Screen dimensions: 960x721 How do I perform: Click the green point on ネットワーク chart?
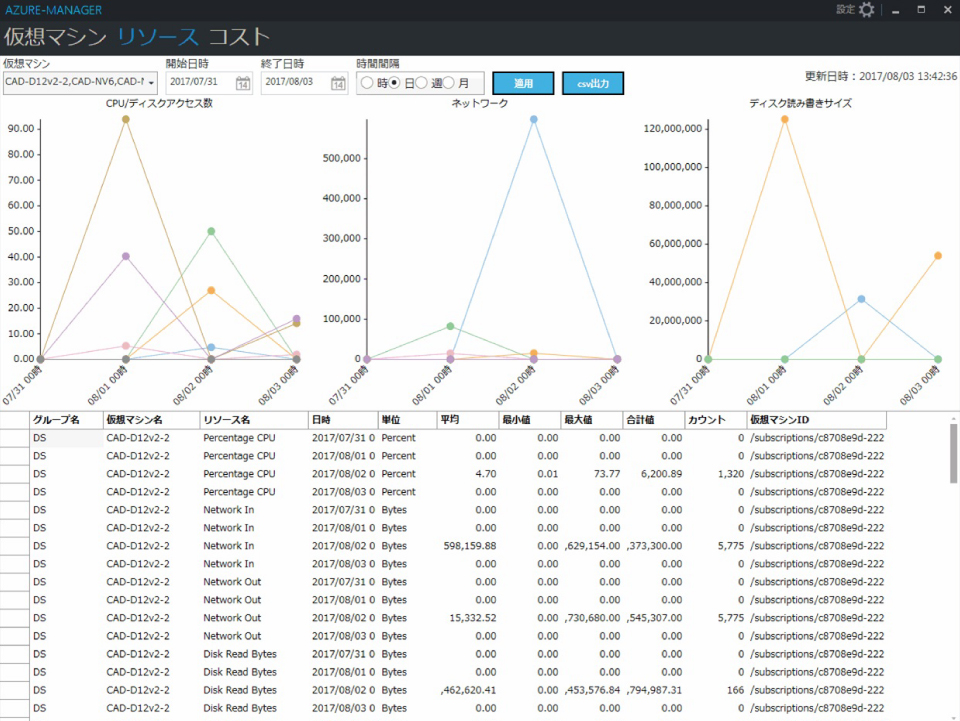tap(451, 326)
